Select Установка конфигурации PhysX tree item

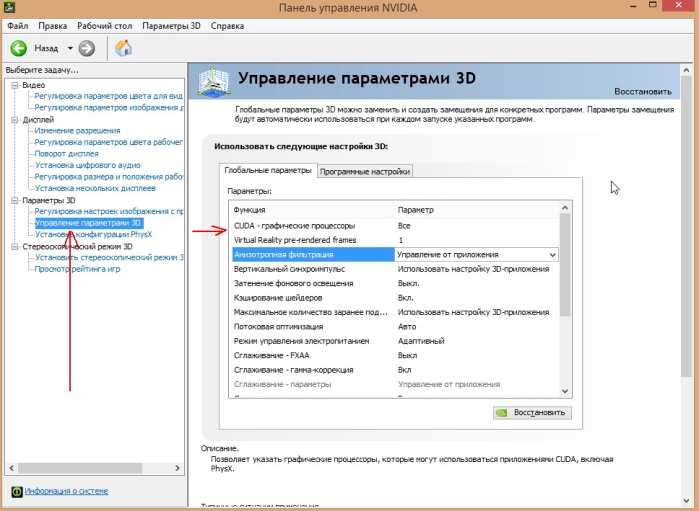(94, 234)
